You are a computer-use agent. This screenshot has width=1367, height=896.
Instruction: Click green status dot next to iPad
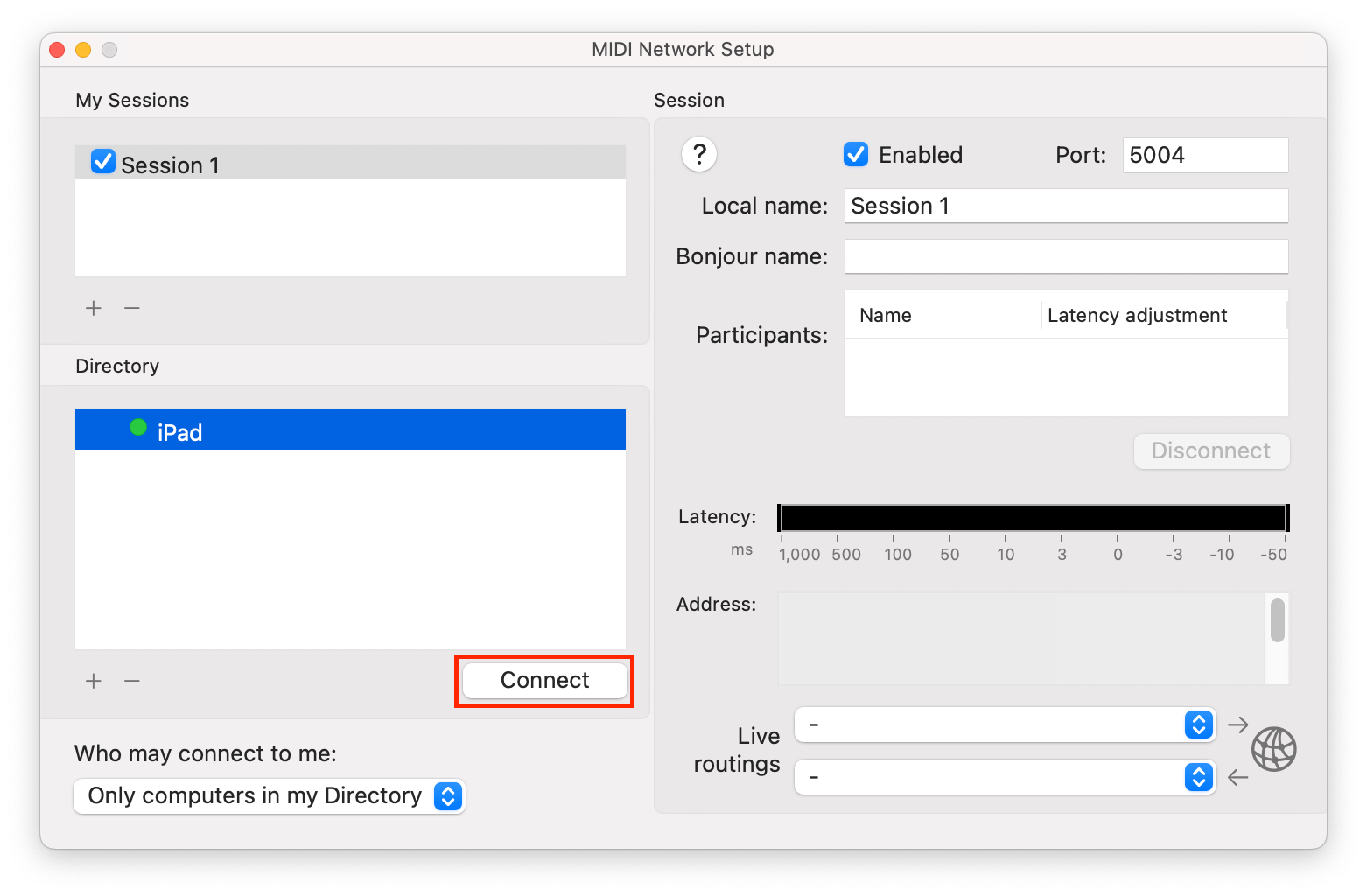point(138,427)
